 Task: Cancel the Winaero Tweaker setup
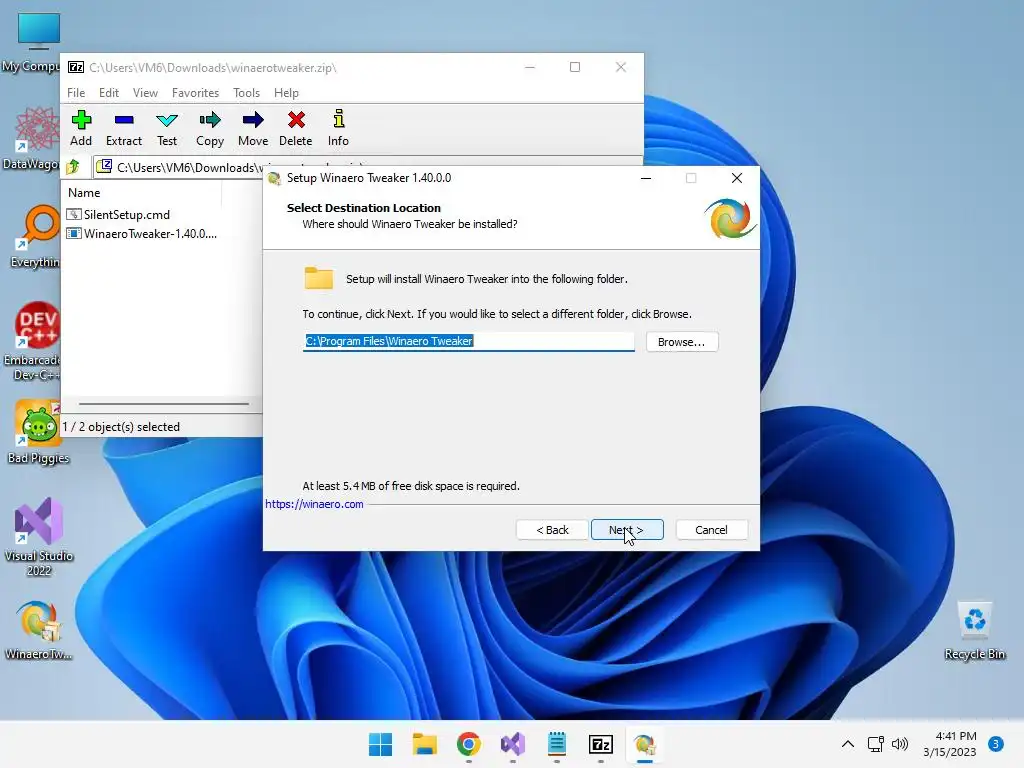pos(711,530)
